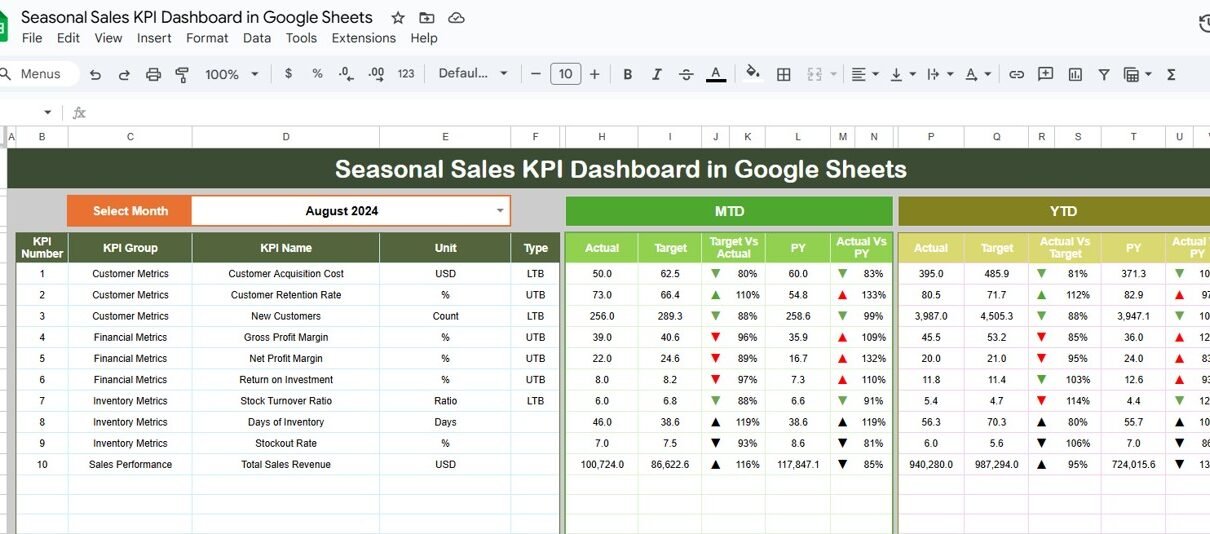Click the print icon

pyautogui.click(x=153, y=74)
